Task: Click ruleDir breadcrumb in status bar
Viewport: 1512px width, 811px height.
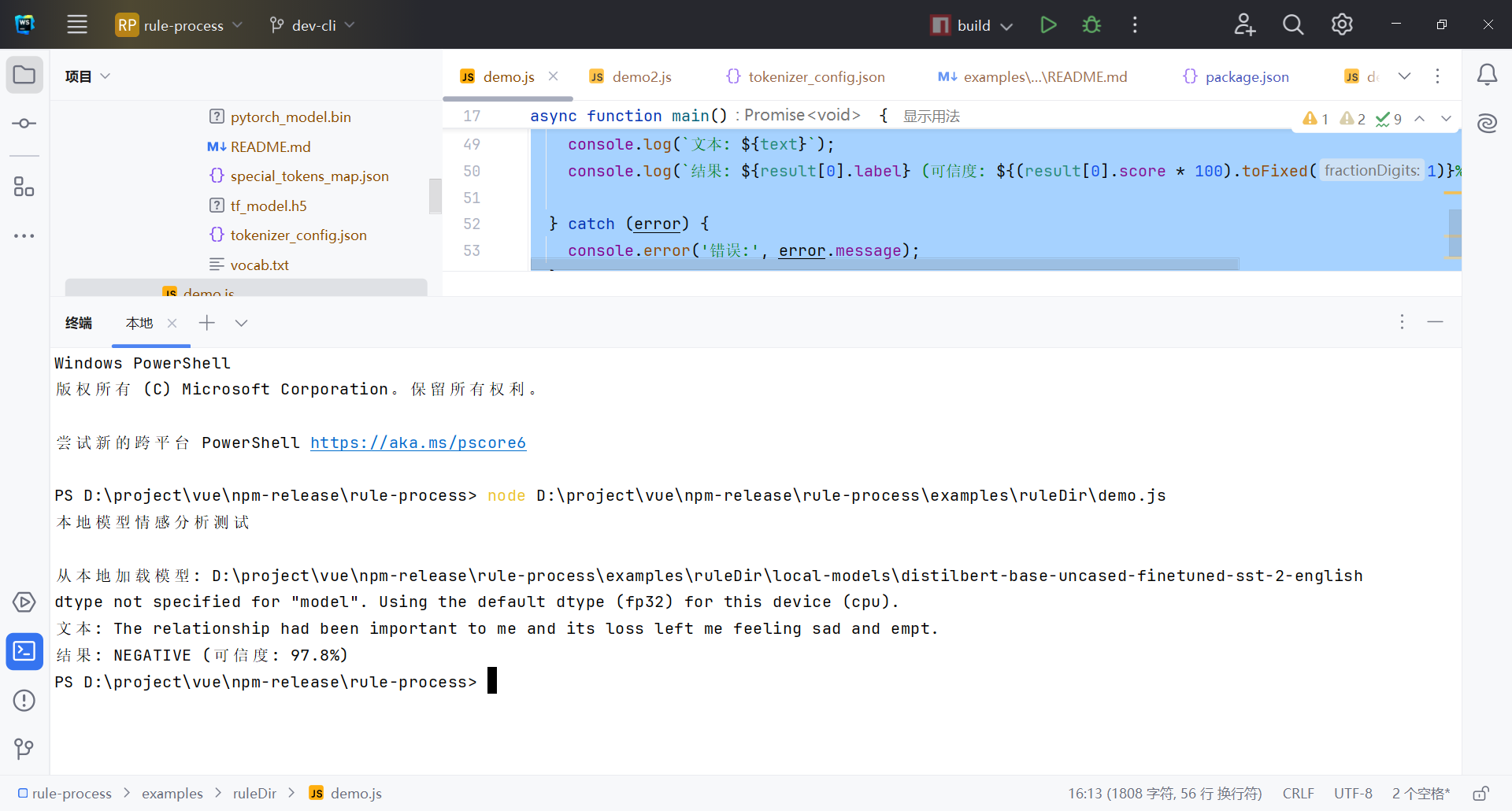Action: tap(254, 794)
